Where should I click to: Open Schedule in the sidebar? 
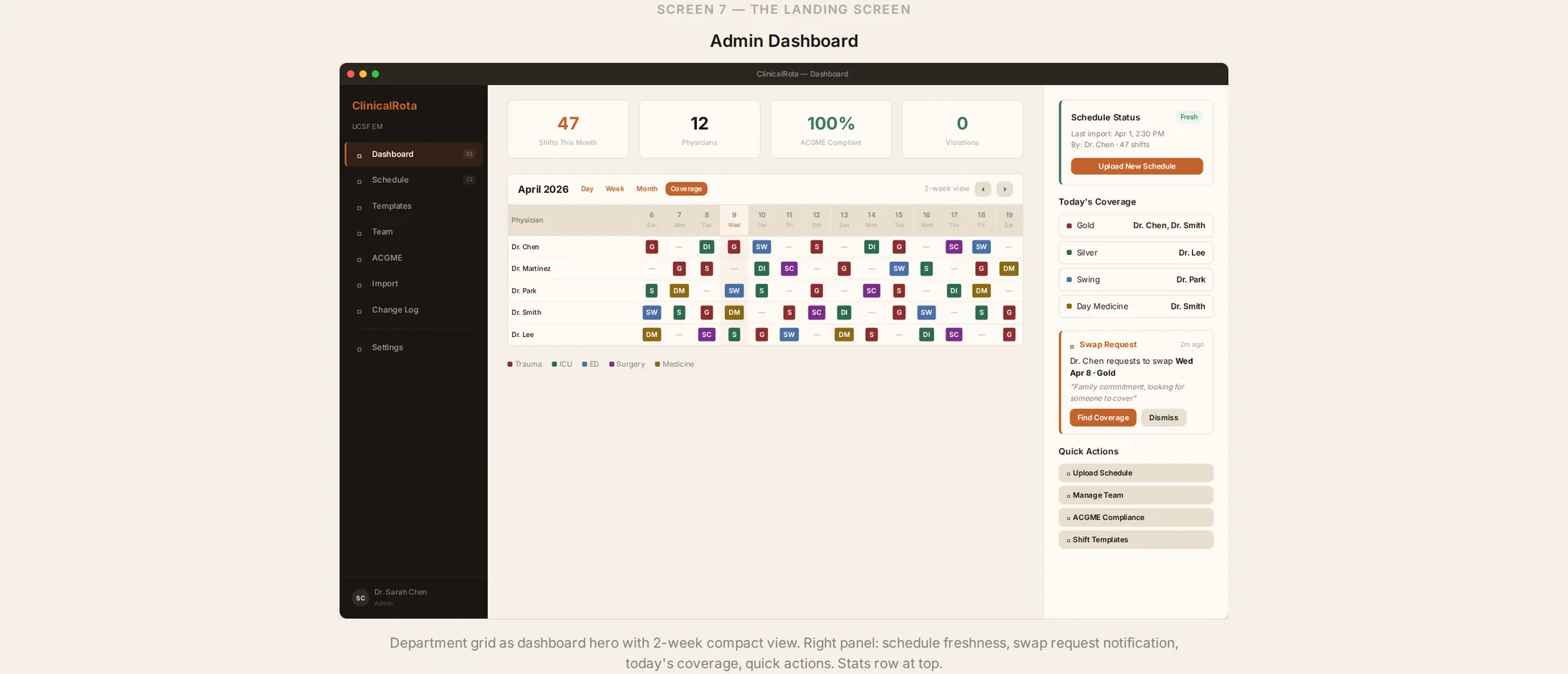coord(390,180)
